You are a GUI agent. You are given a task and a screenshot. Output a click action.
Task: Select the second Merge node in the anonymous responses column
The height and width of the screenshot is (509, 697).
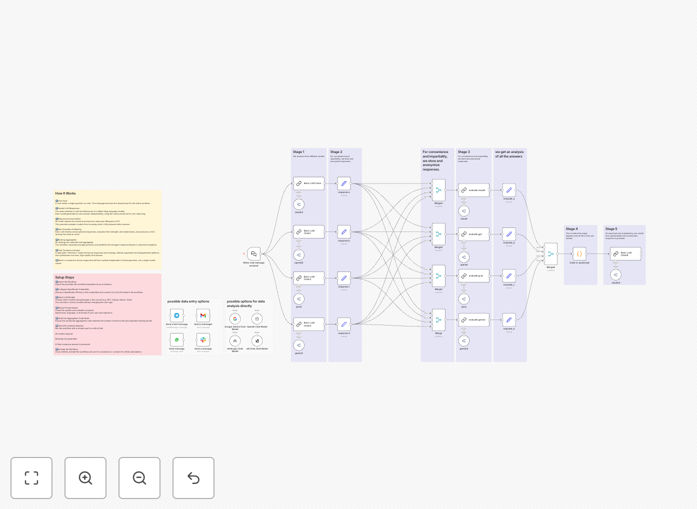(x=439, y=234)
